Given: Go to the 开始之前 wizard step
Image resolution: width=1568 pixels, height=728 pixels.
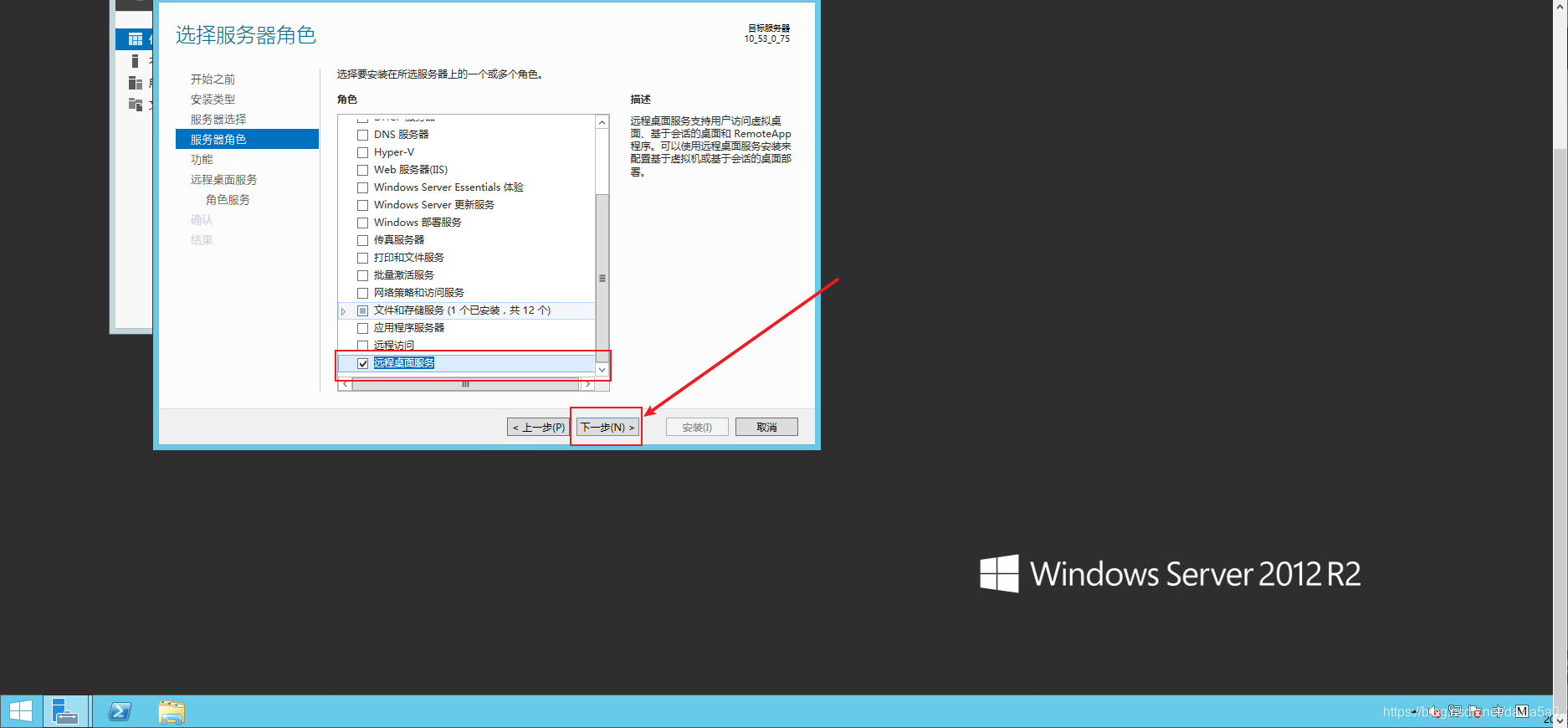Looking at the screenshot, I should click(213, 79).
